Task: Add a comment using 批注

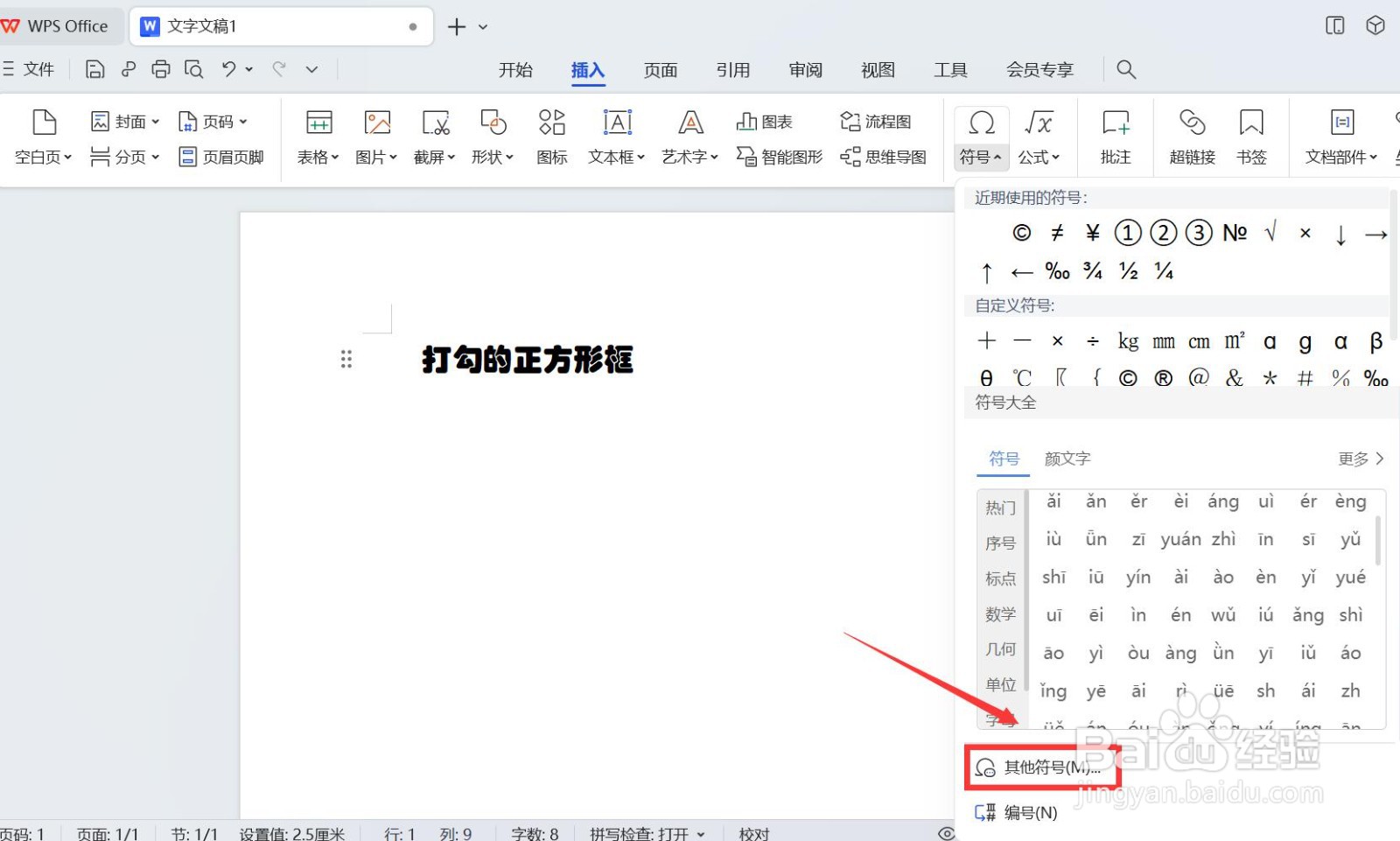Action: pyautogui.click(x=1114, y=137)
